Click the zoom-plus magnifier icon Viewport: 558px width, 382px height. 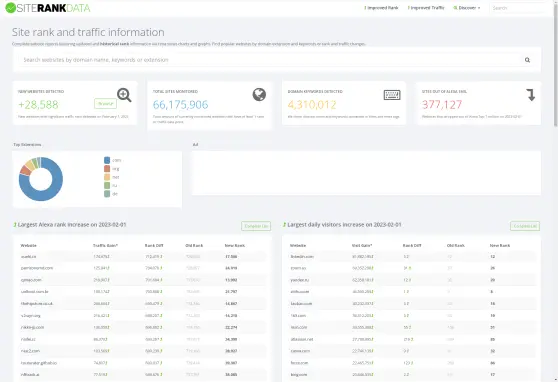(124, 95)
